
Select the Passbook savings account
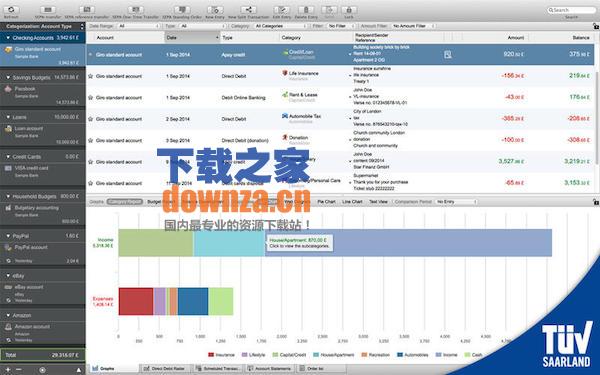tap(43, 95)
